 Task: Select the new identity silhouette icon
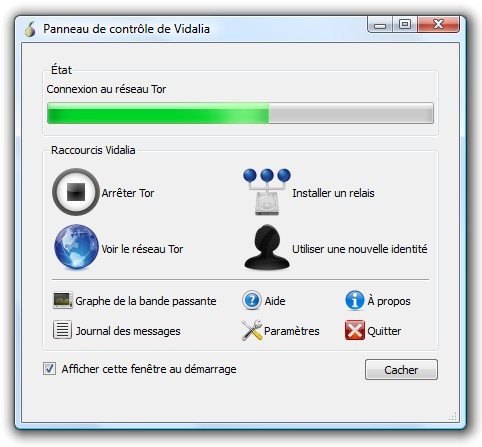267,247
